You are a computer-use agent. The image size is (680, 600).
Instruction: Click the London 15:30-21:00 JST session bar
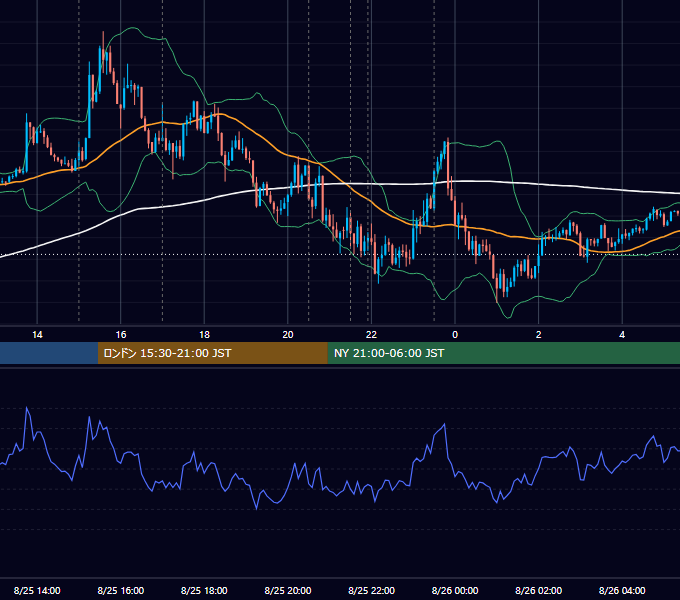pyautogui.click(x=212, y=353)
